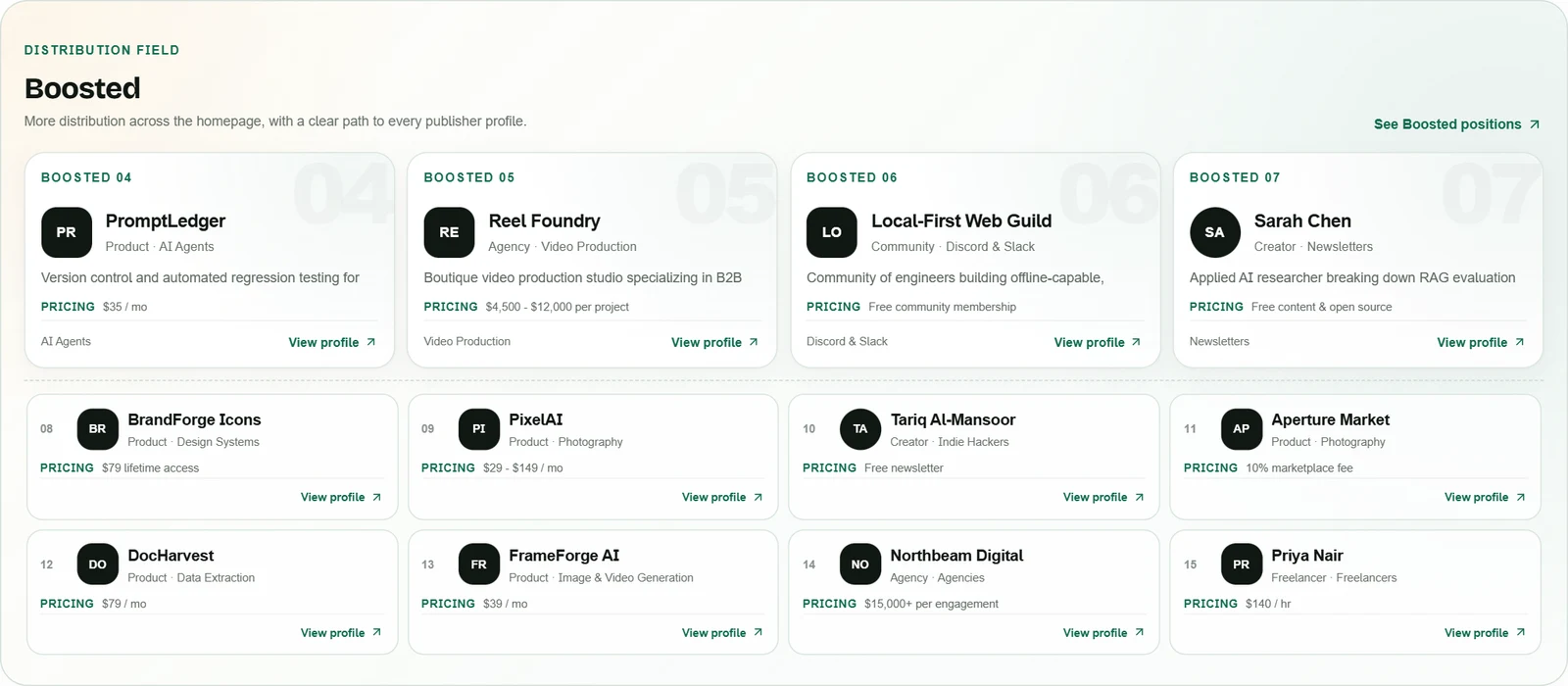Image resolution: width=1568 pixels, height=686 pixels.
Task: Click the Video Production footer tag
Action: point(466,341)
